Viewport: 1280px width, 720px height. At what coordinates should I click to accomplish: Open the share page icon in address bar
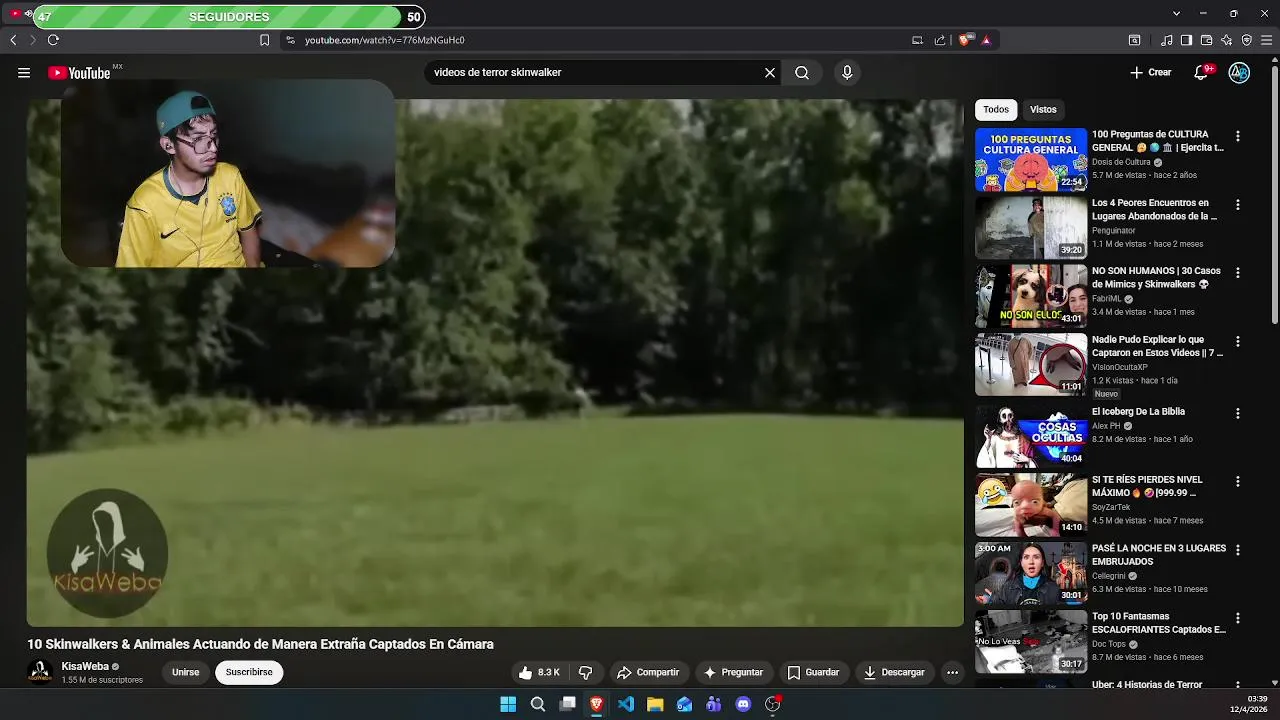(940, 40)
